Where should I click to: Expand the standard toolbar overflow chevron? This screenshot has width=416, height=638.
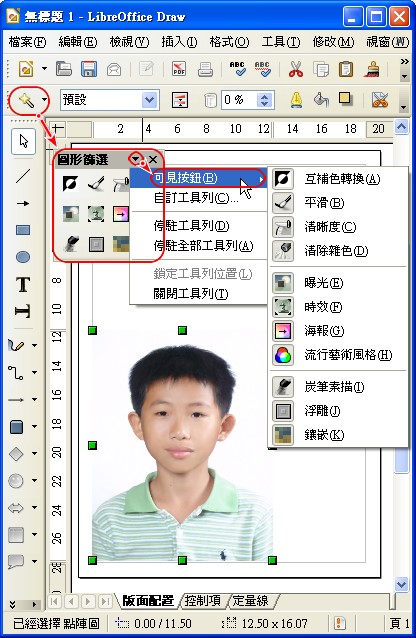pos(404,61)
